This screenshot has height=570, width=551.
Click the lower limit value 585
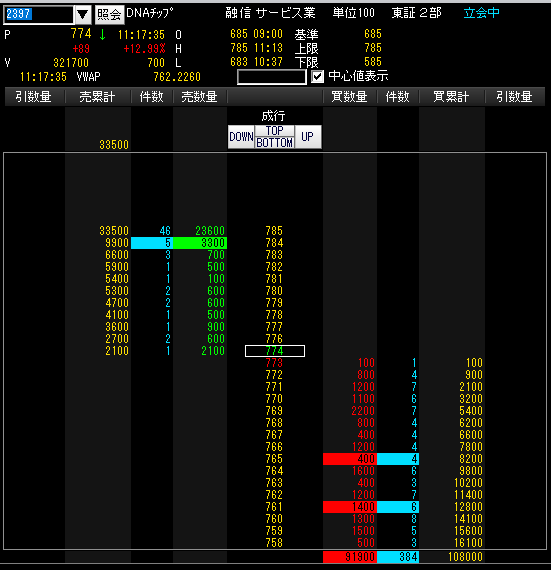click(x=373, y=61)
